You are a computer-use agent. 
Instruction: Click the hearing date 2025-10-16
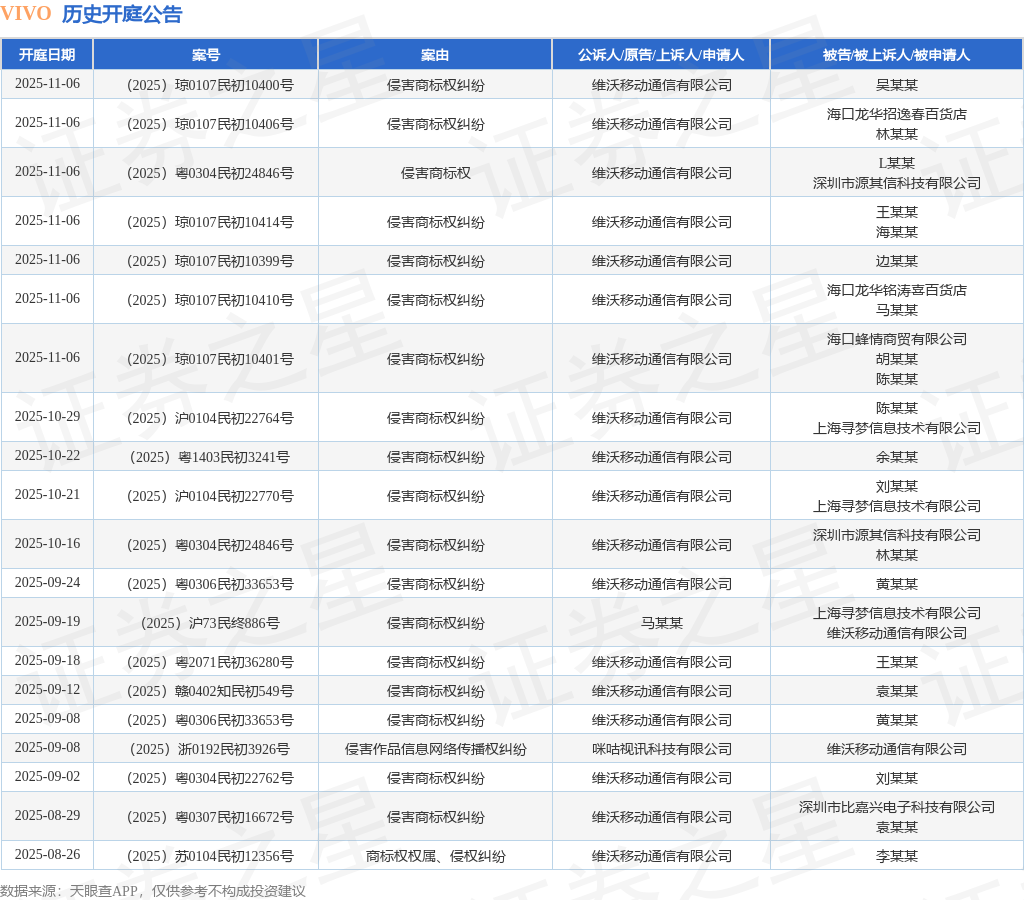[x=47, y=543]
